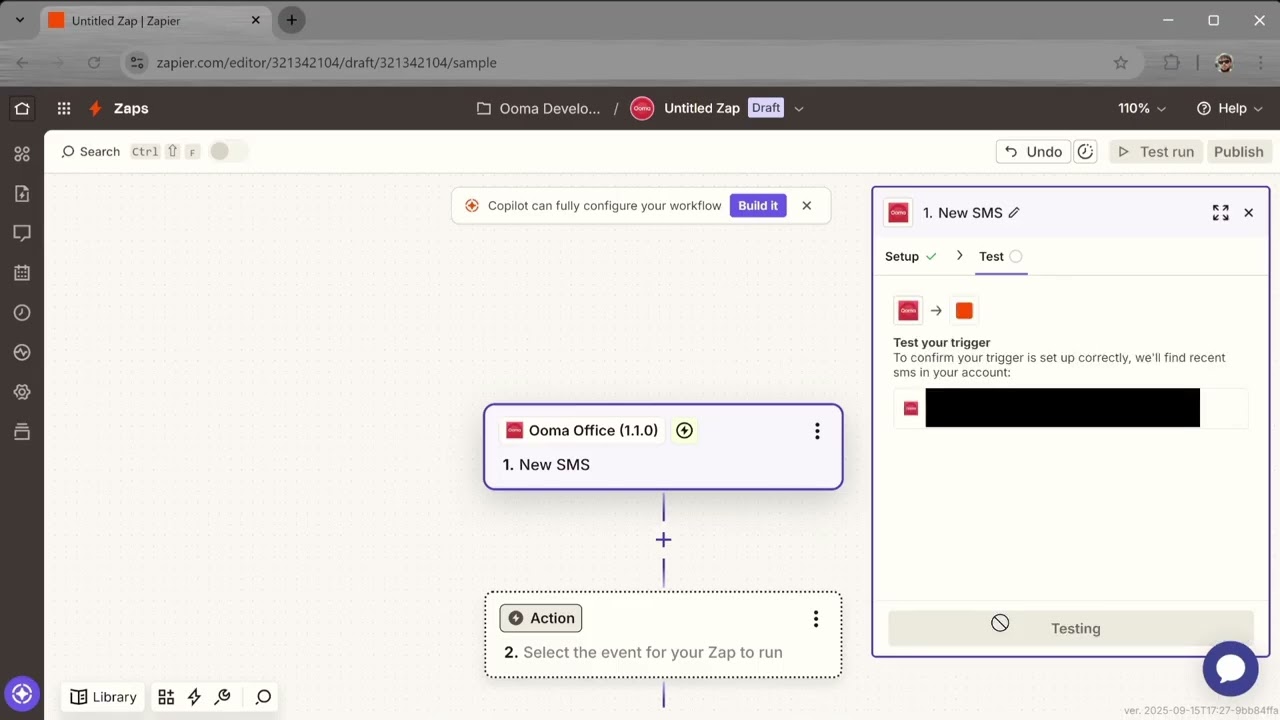This screenshot has width=1280, height=720.
Task: Open the file import icon in sidebar
Action: (x=22, y=193)
